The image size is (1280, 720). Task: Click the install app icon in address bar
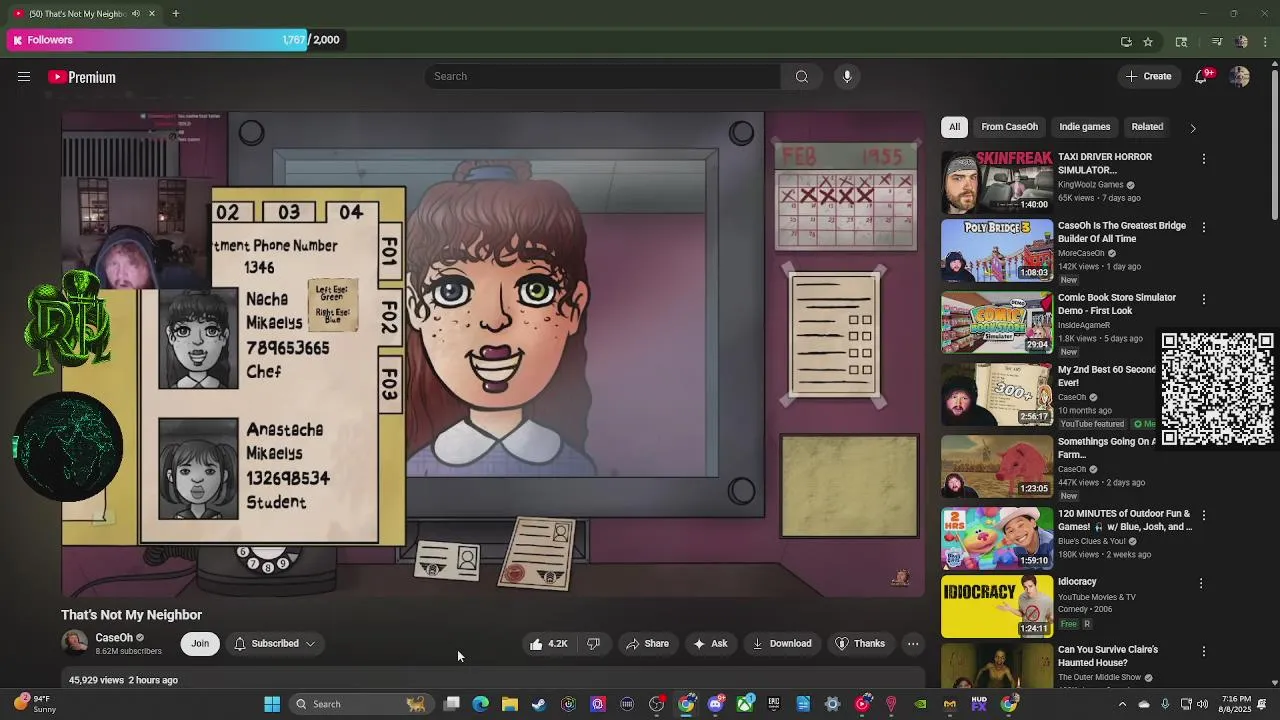point(1126,41)
